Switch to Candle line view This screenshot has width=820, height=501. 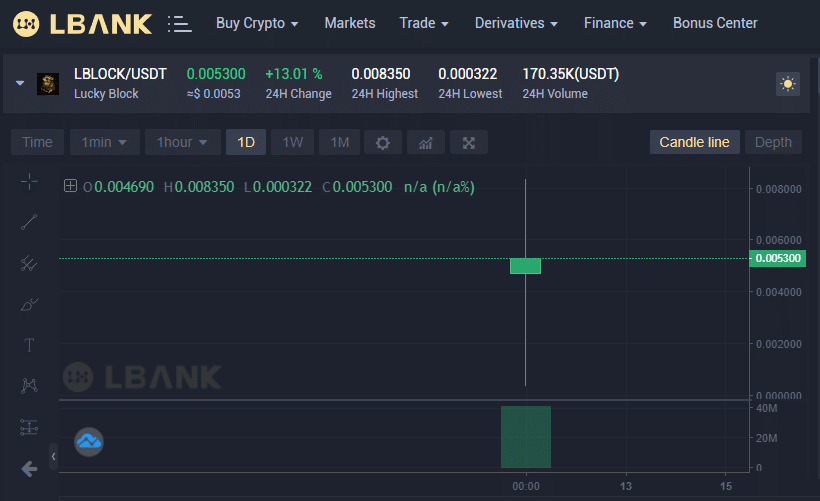[694, 142]
